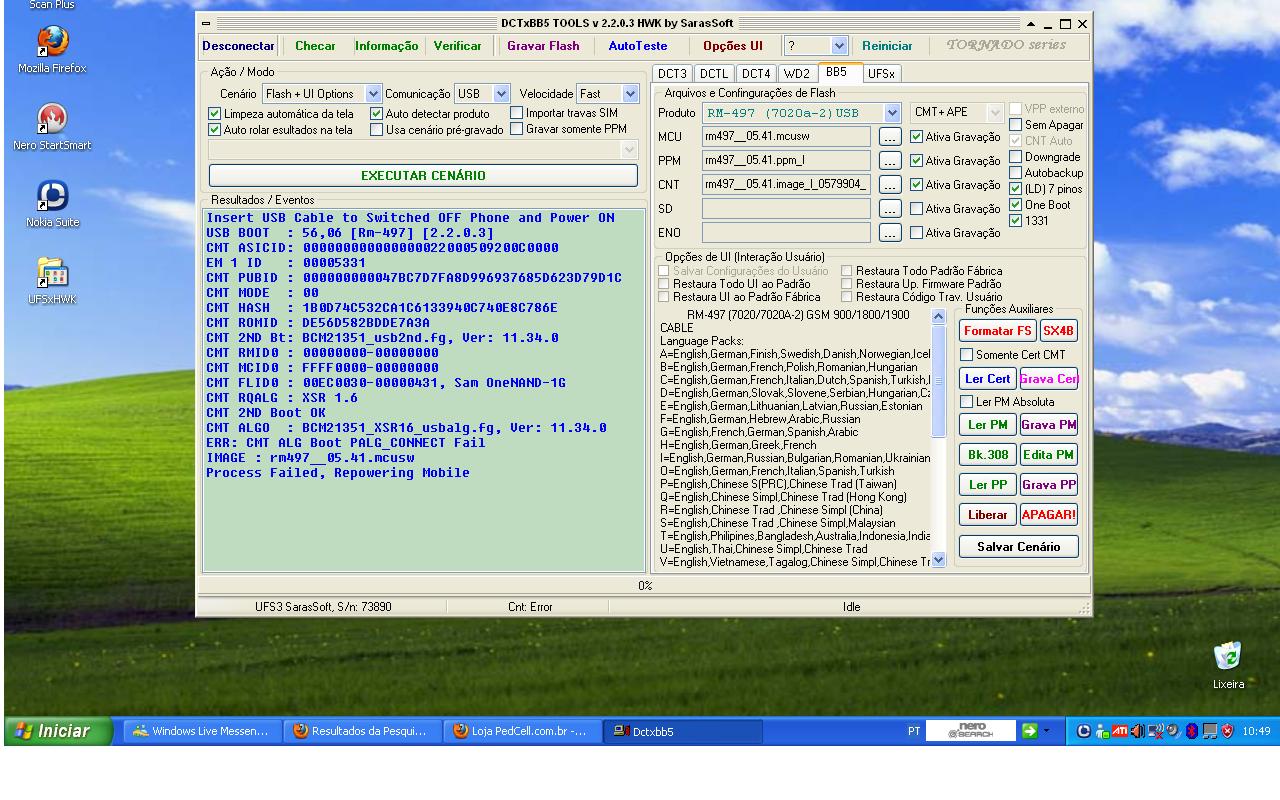Click the Informação toolbar button
The height and width of the screenshot is (800, 1280).
(x=387, y=46)
